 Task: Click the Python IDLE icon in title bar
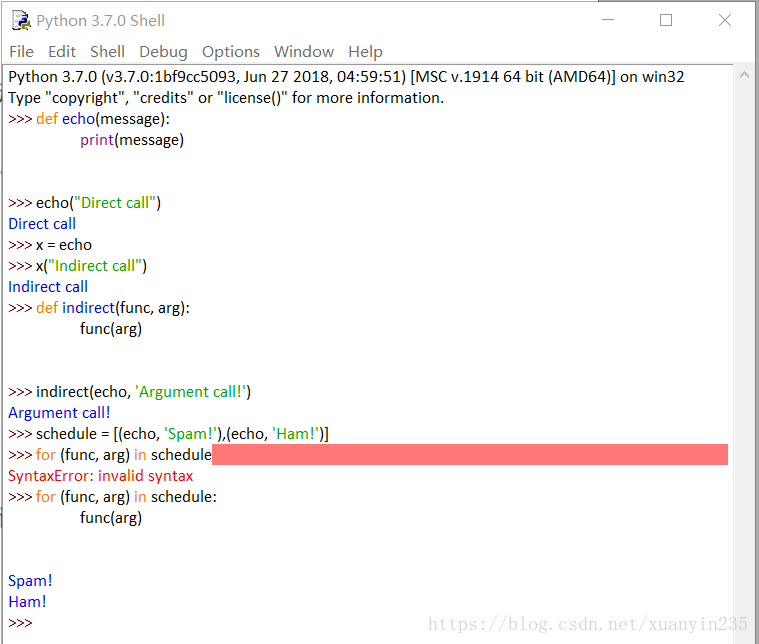[x=21, y=21]
